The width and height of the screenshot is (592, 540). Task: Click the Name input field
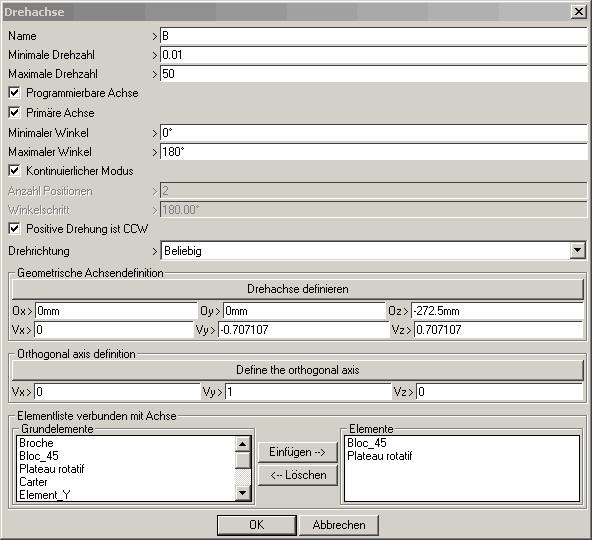(373, 36)
